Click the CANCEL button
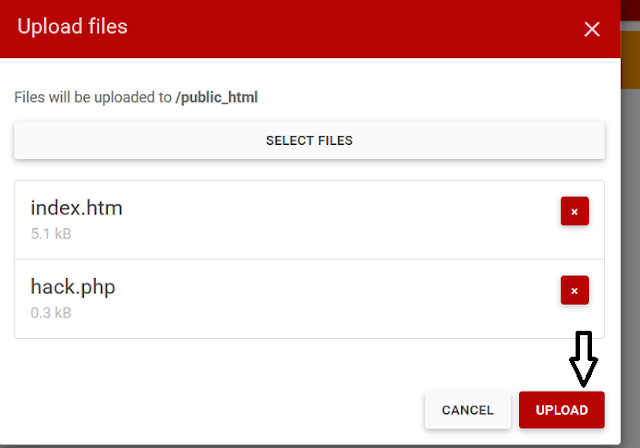 467,410
